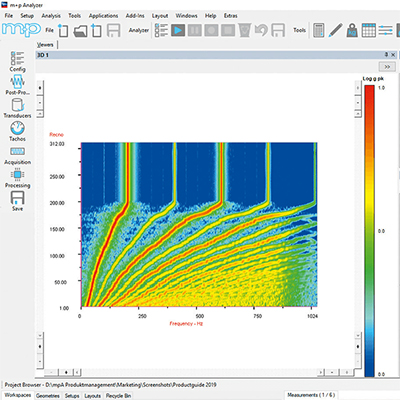Open the sliders settings tool
400x400 pixels.
pos(385,30)
